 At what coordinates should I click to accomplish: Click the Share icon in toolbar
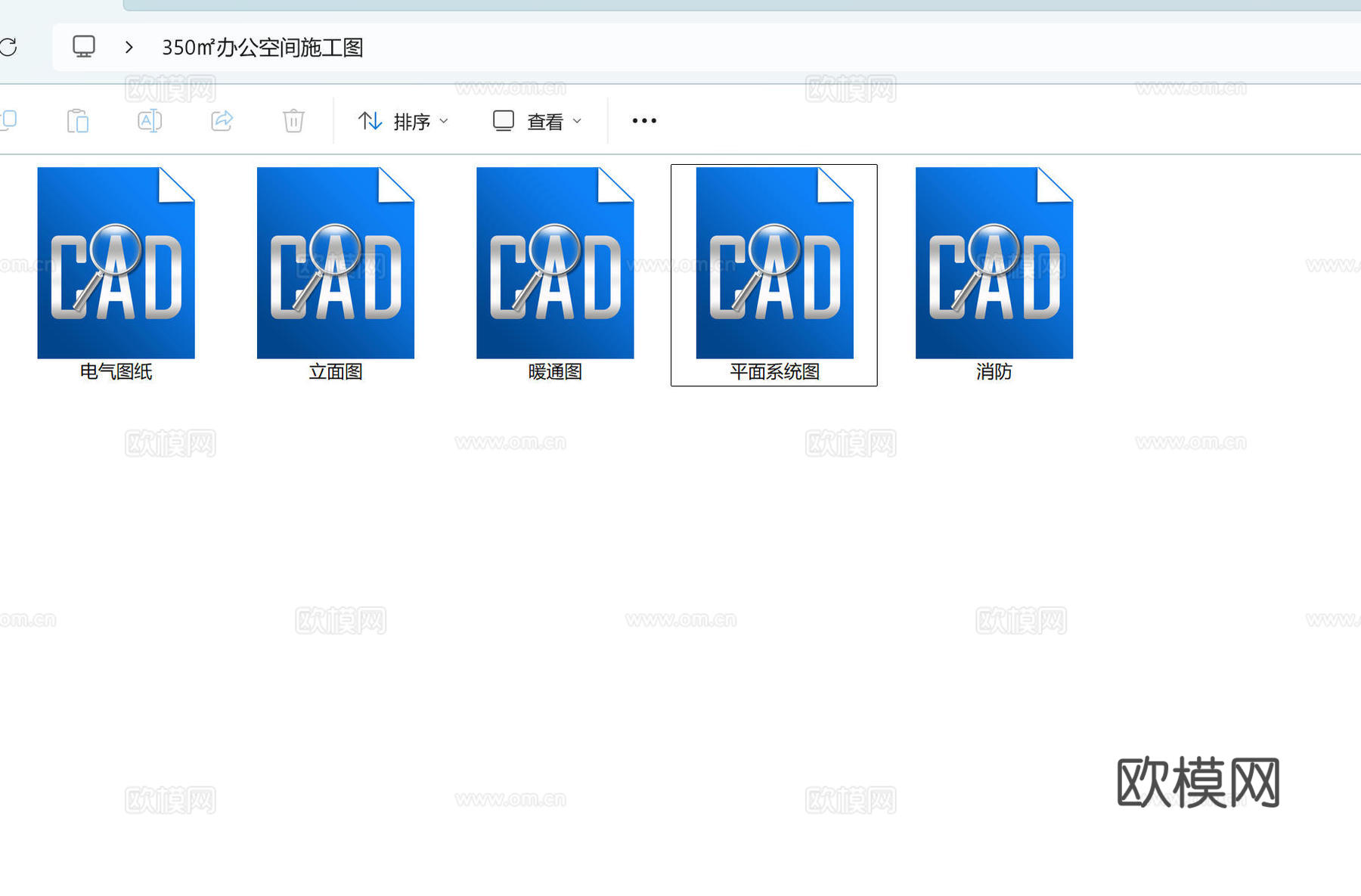pyautogui.click(x=222, y=121)
